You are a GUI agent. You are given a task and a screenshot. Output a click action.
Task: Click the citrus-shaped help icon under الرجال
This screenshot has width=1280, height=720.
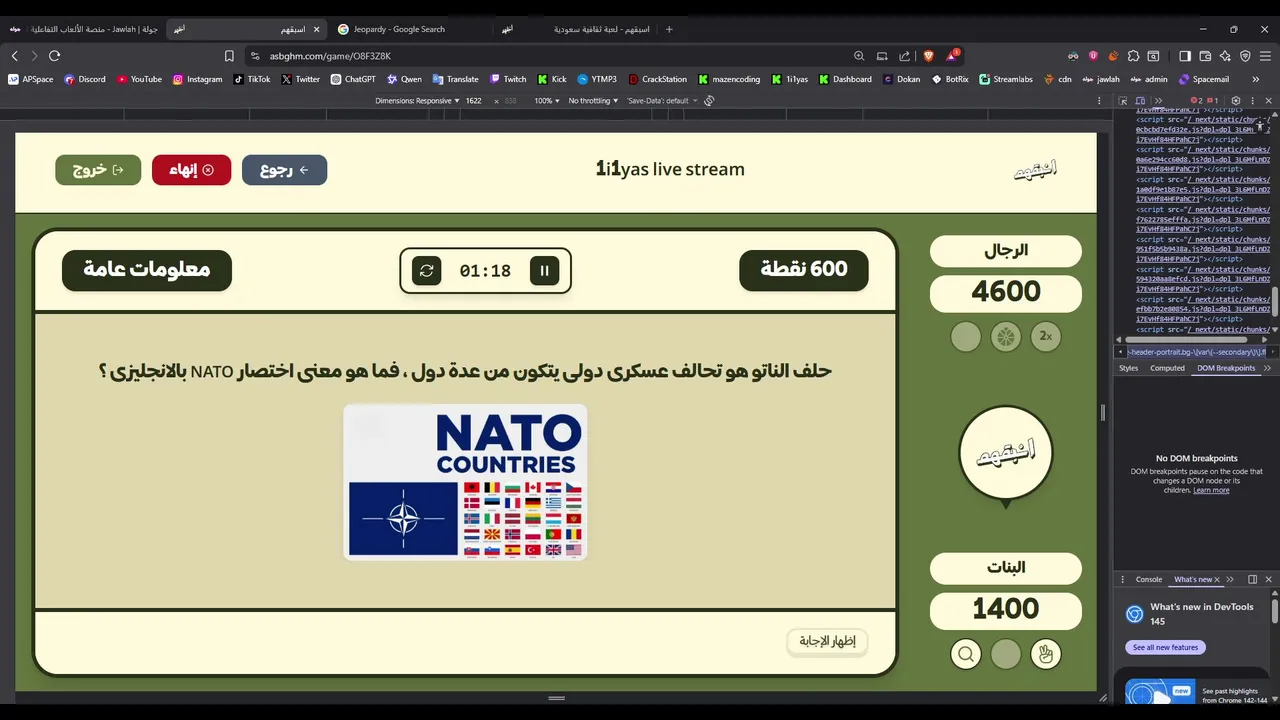1006,336
